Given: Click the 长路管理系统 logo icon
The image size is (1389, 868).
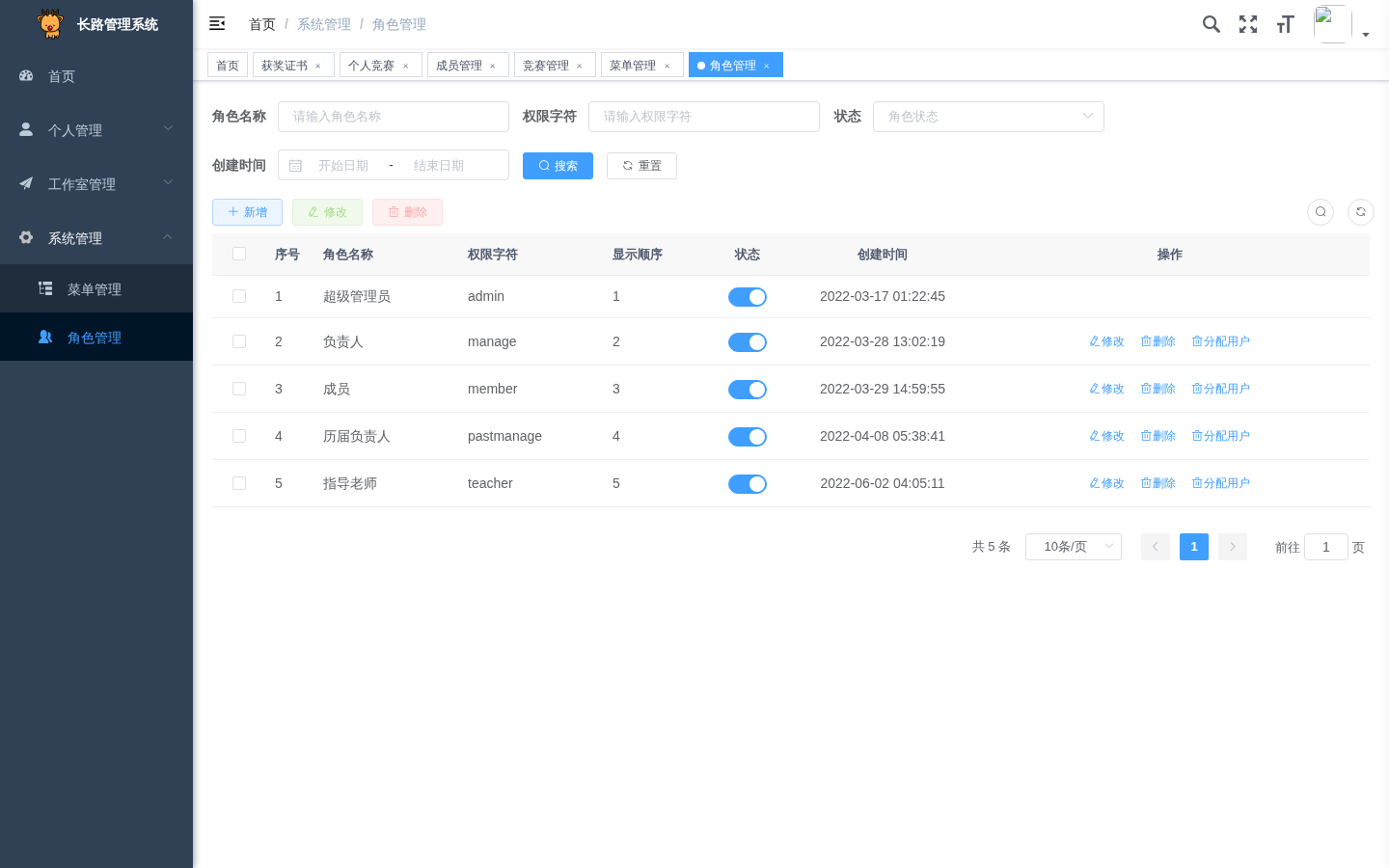Looking at the screenshot, I should (x=50, y=24).
